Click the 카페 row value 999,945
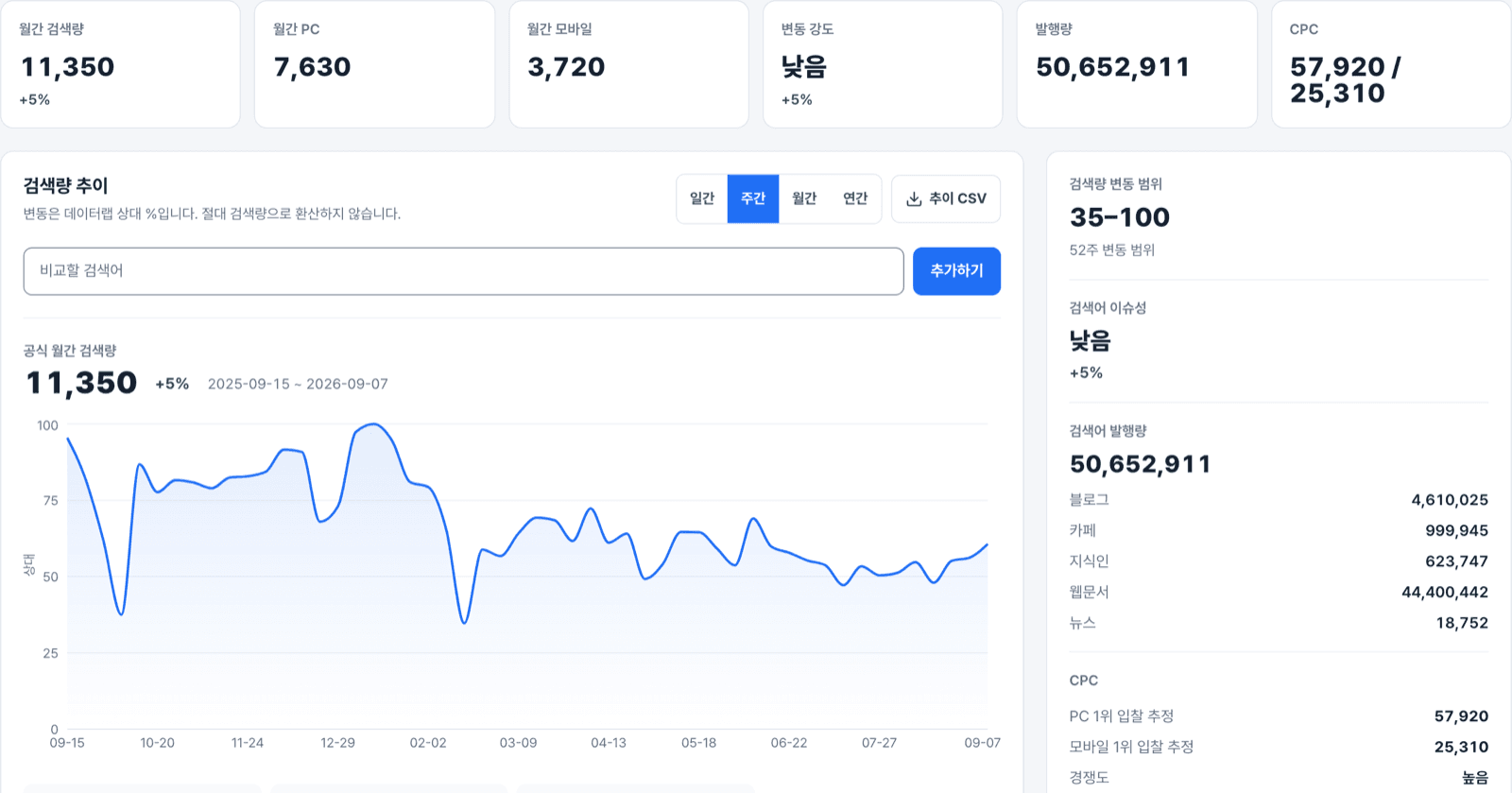Image resolution: width=1512 pixels, height=793 pixels. (1456, 531)
